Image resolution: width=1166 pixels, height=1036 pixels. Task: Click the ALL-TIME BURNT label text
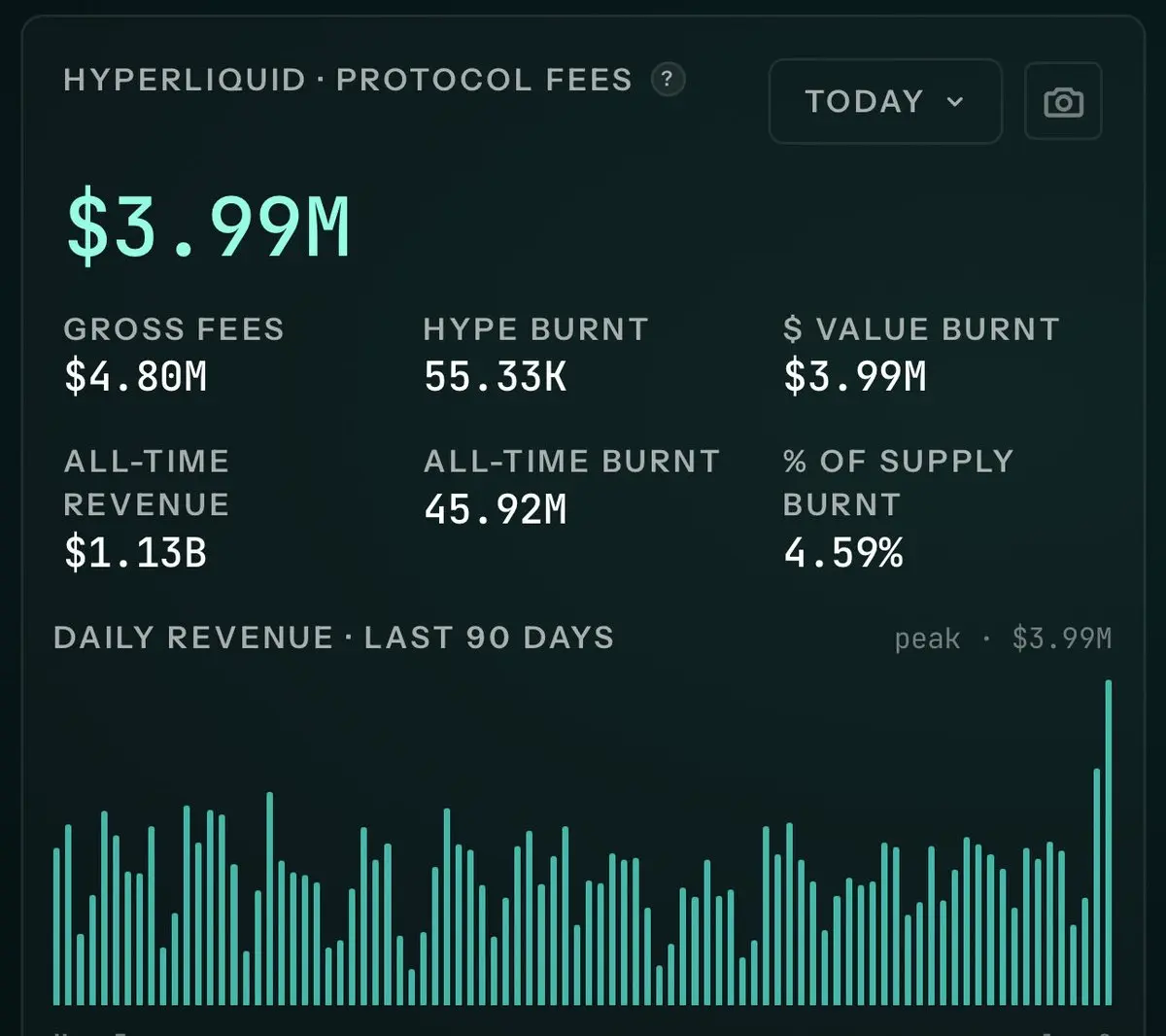pos(571,461)
